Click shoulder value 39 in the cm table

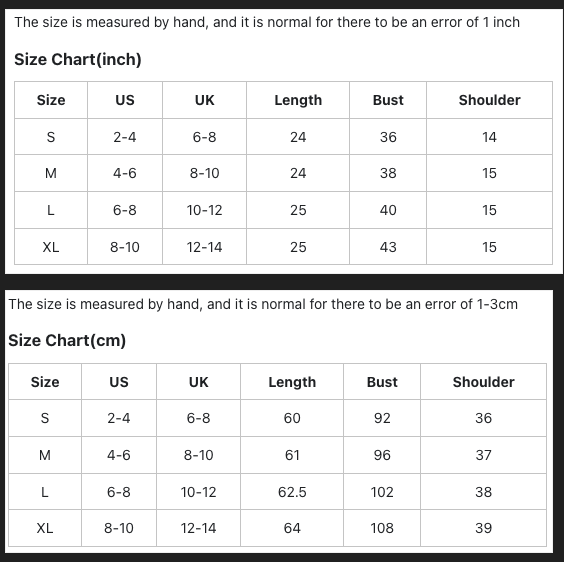click(483, 528)
